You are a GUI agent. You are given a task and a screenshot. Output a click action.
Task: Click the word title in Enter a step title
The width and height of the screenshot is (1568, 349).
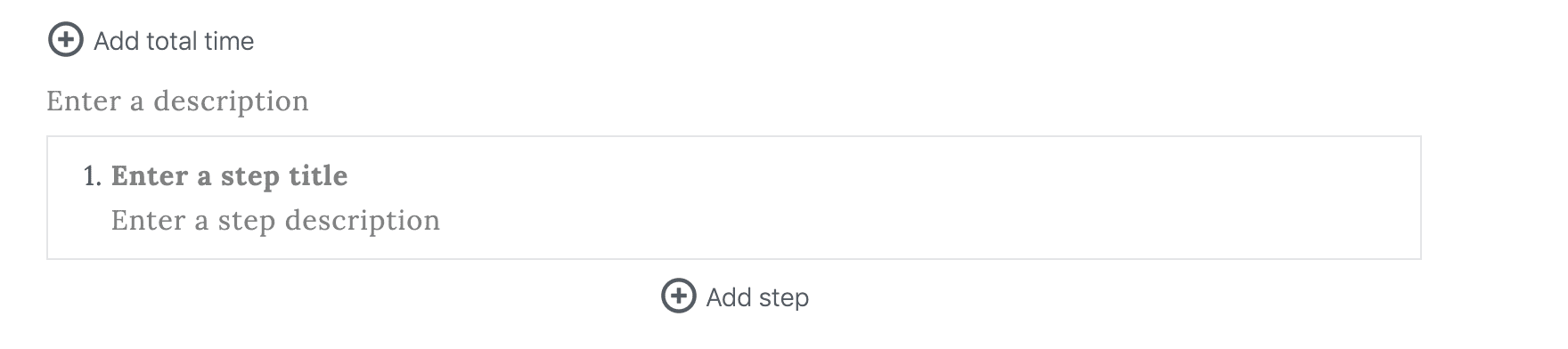click(x=317, y=176)
